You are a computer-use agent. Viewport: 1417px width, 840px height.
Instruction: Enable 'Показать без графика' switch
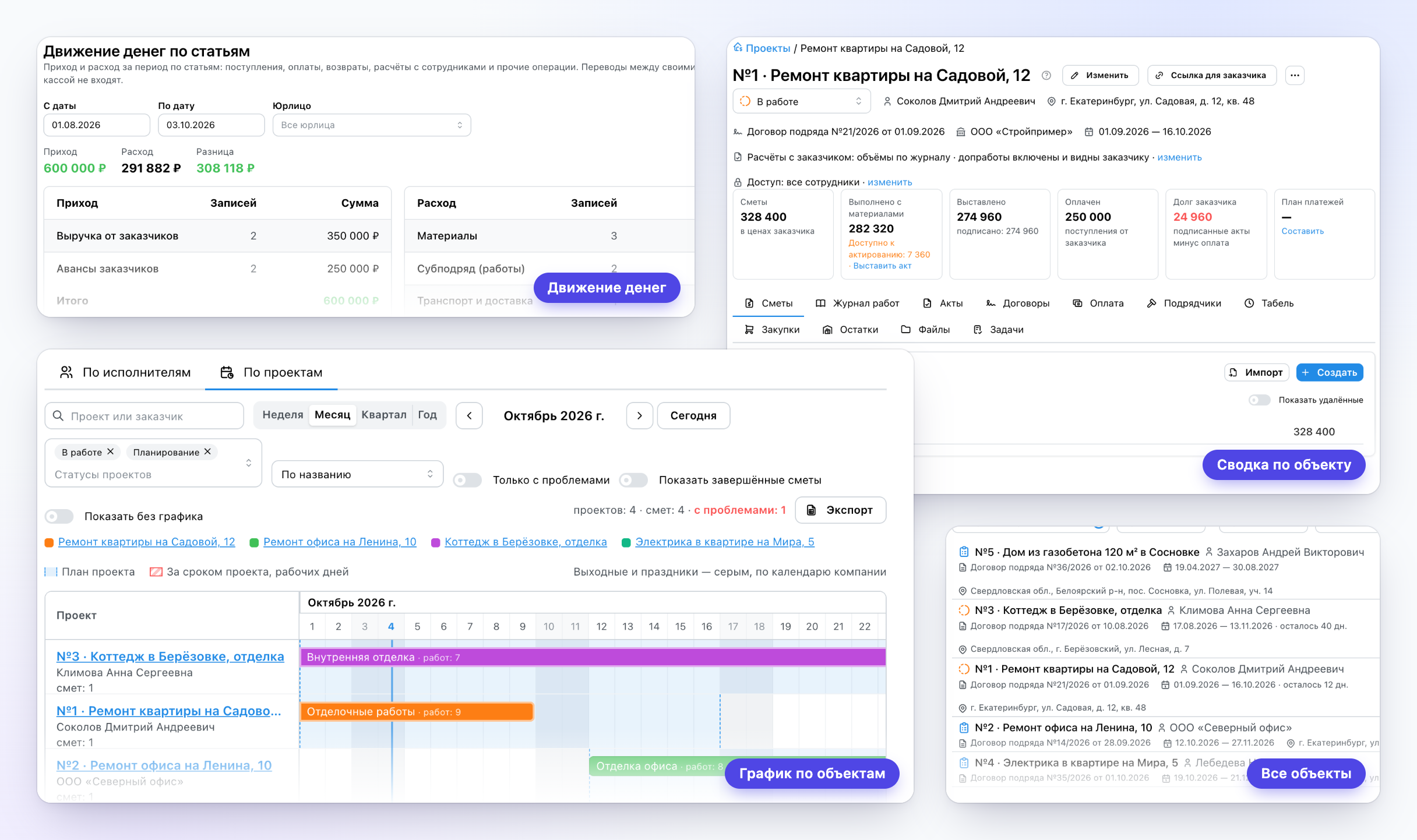tap(59, 516)
